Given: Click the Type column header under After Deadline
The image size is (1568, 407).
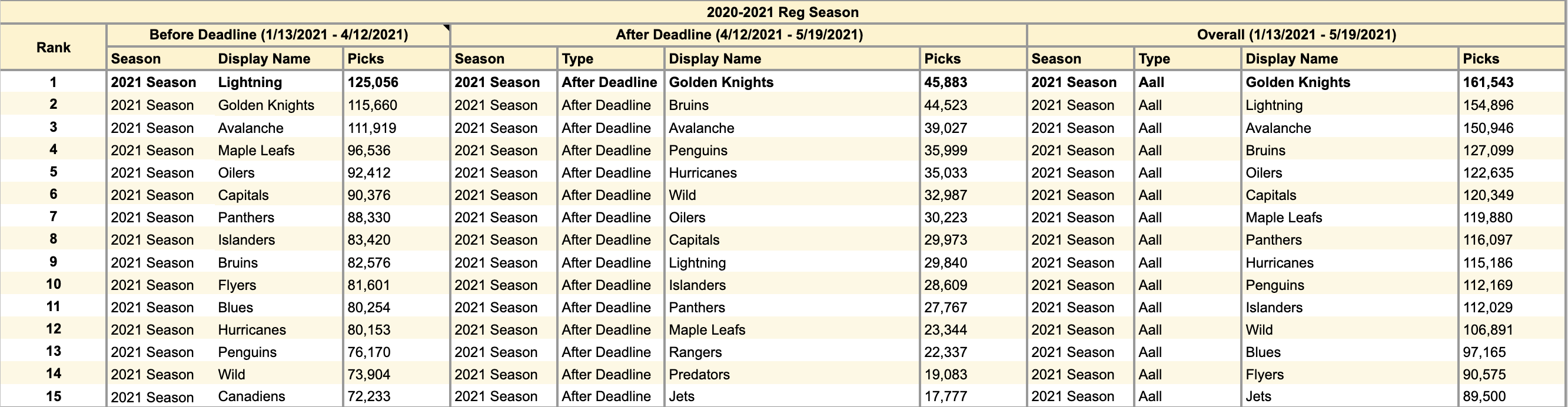Looking at the screenshot, I should pyautogui.click(x=610, y=59).
